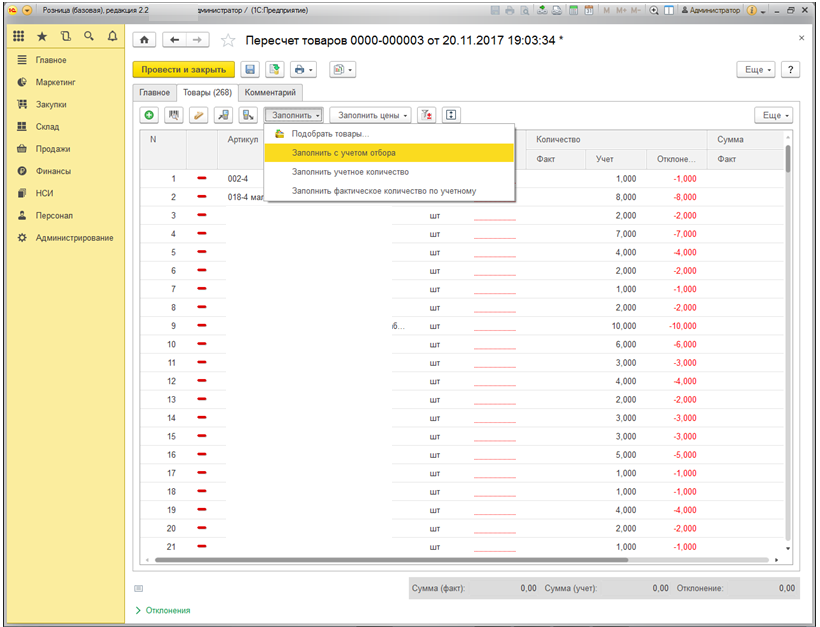Open the 1C main menu arrow in the title bar

27,10
